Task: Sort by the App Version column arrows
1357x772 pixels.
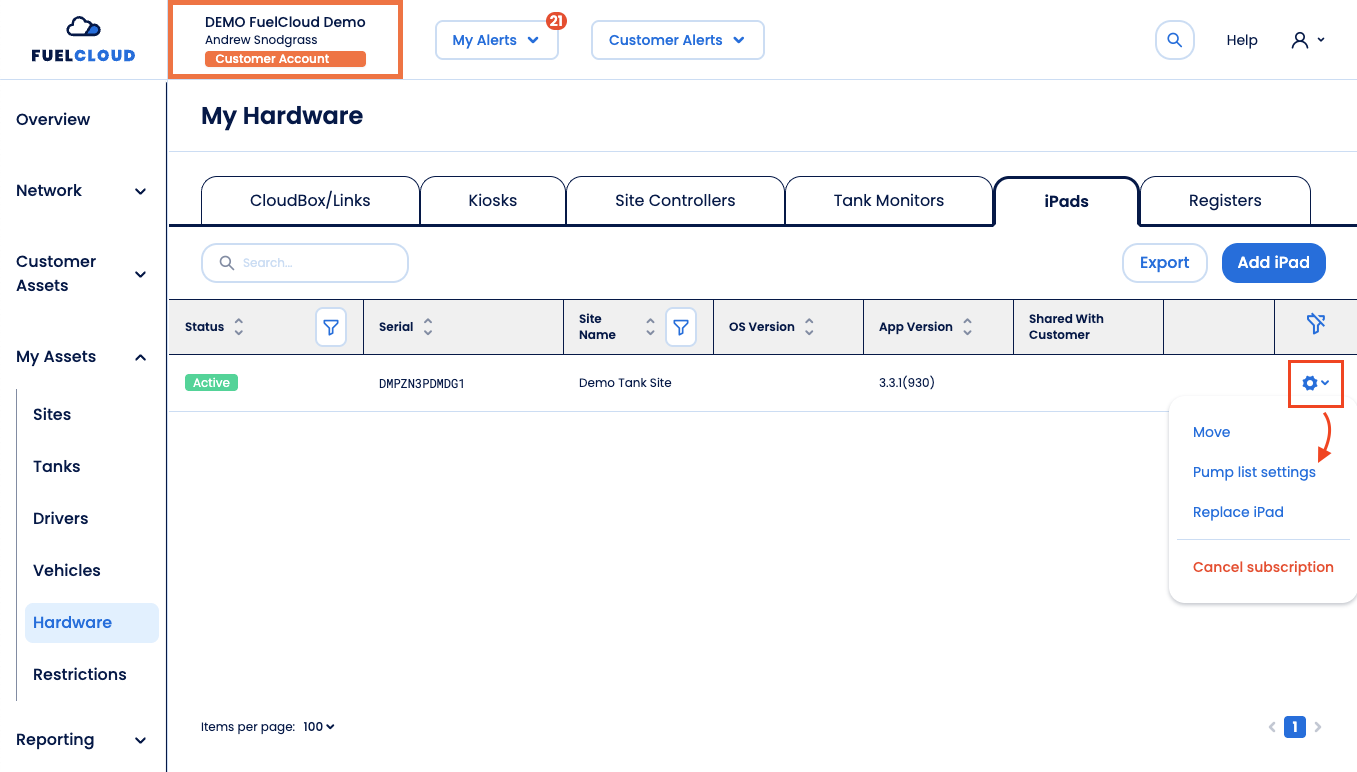Action: (x=967, y=327)
